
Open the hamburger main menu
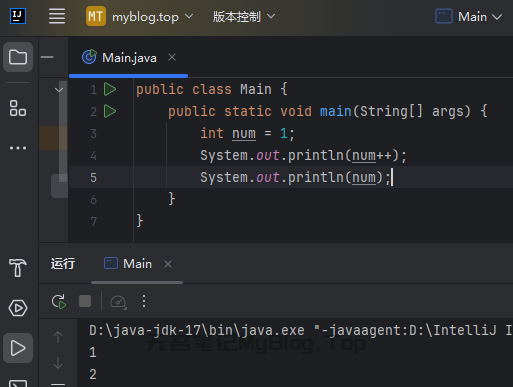tap(57, 16)
